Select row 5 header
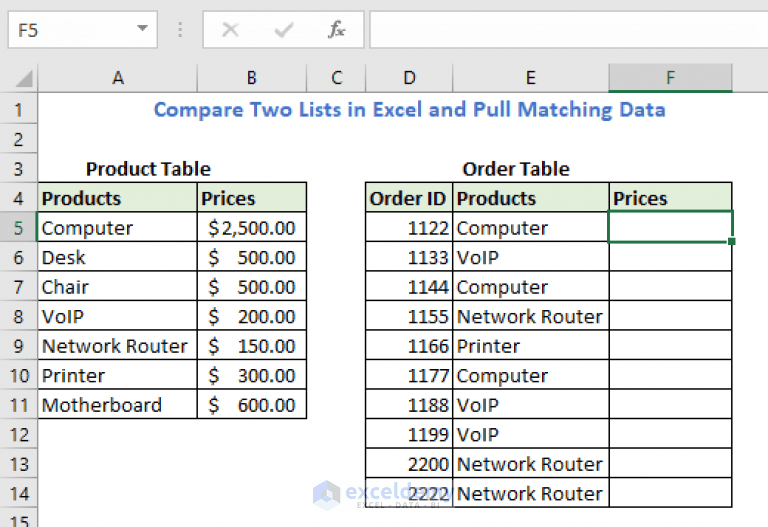The image size is (768, 527). [19, 227]
